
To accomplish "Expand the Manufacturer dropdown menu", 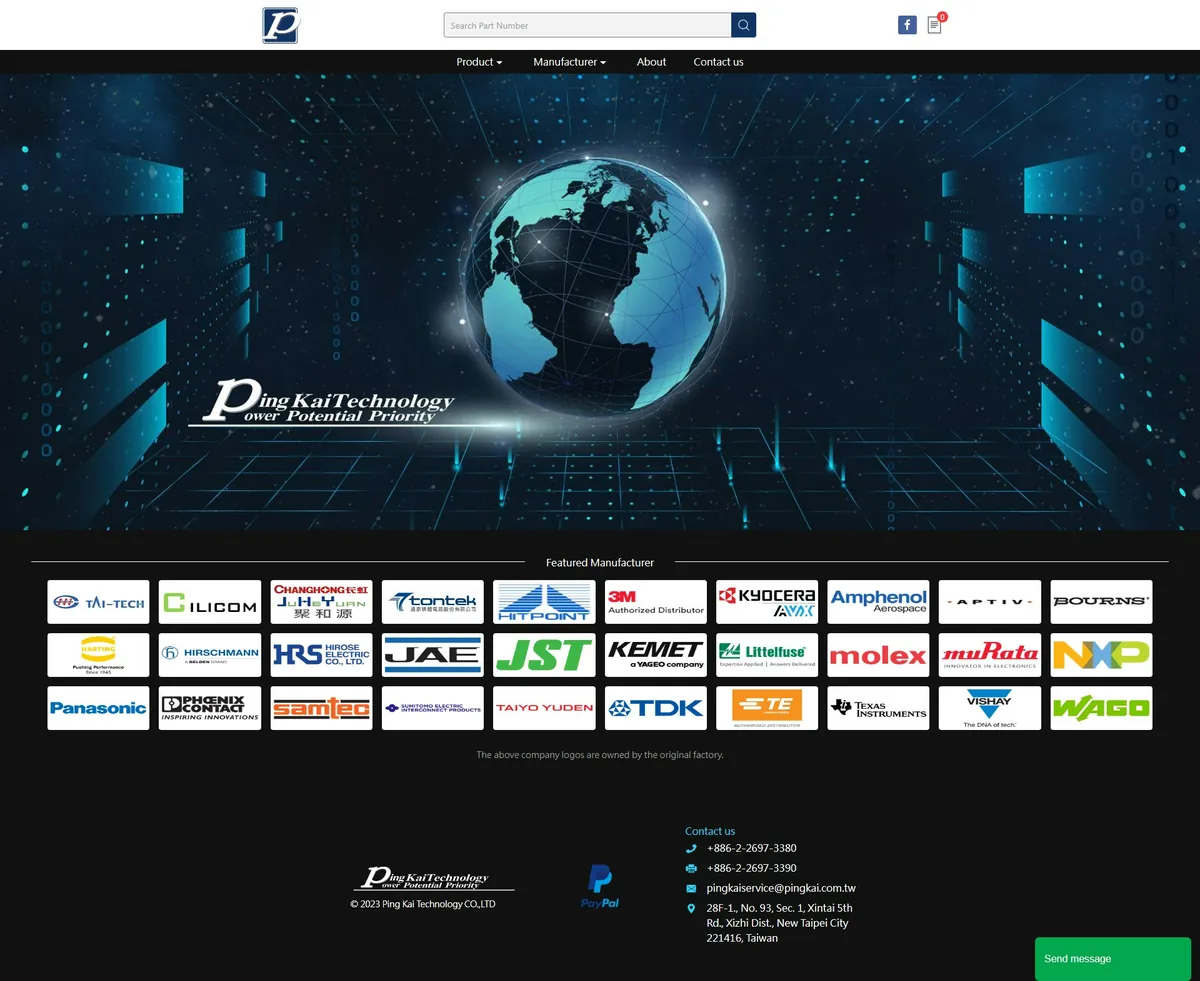I will 569,62.
